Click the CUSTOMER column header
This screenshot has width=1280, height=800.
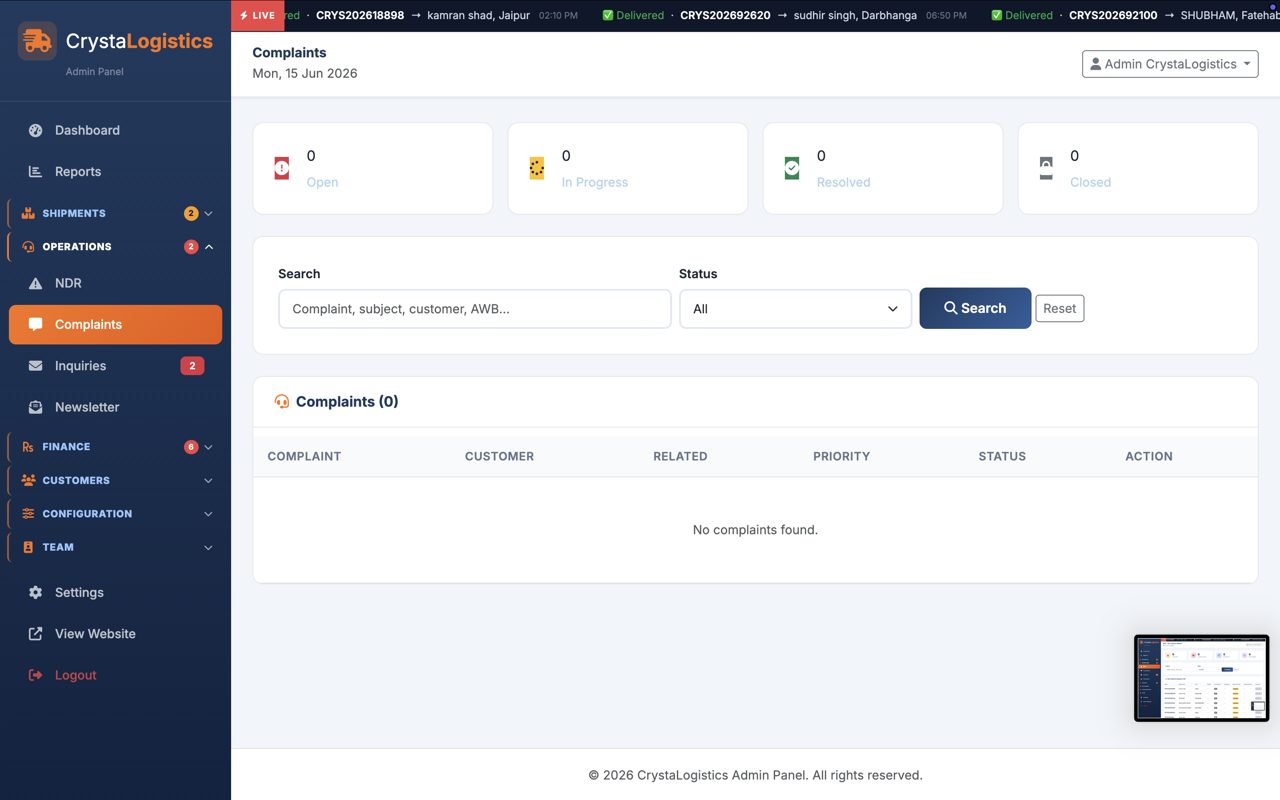[x=499, y=456]
